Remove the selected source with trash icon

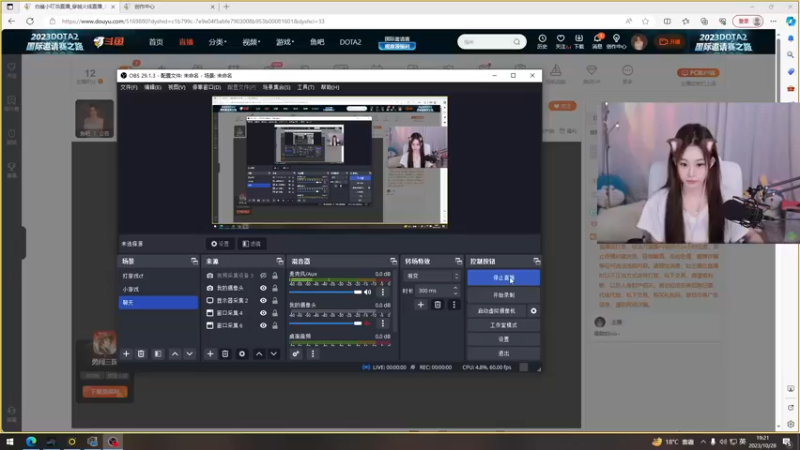pyautogui.click(x=225, y=354)
